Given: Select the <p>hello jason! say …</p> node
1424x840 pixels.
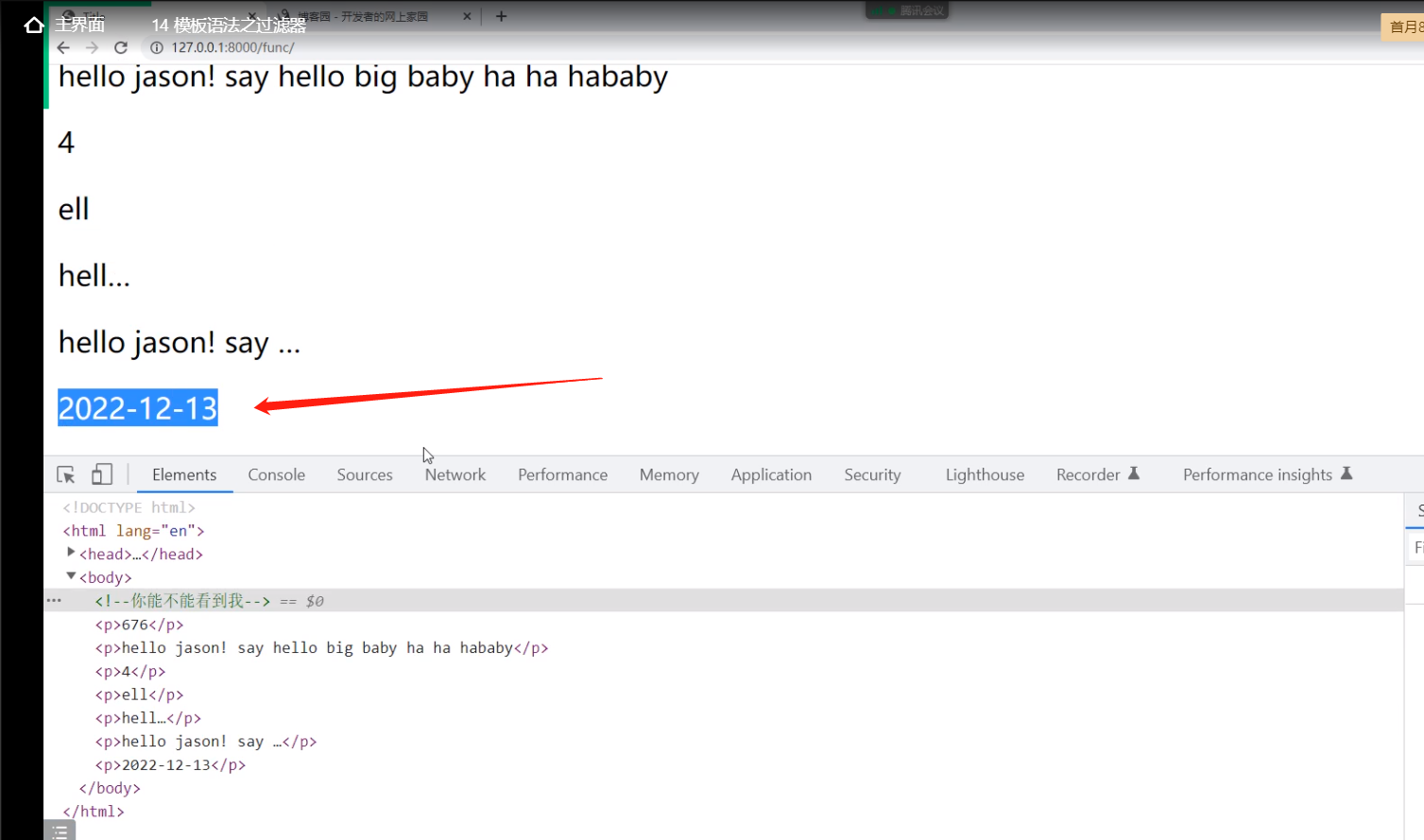Looking at the screenshot, I should (x=205, y=742).
